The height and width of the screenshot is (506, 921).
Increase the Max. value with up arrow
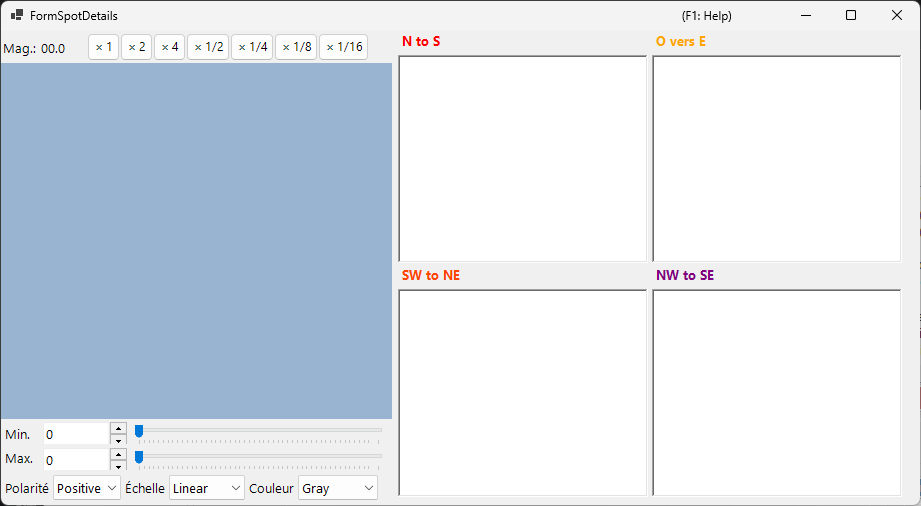(119, 454)
